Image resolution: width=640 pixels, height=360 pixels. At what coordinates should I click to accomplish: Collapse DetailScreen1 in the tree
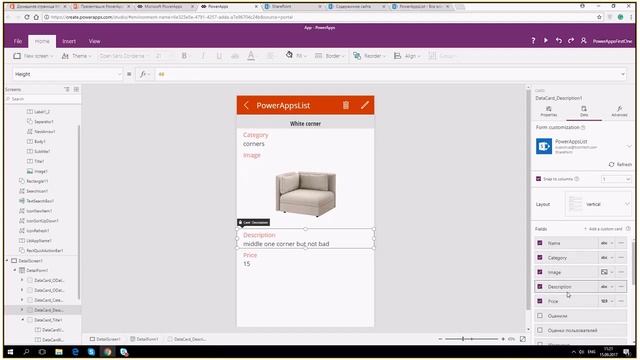click(x=7, y=260)
